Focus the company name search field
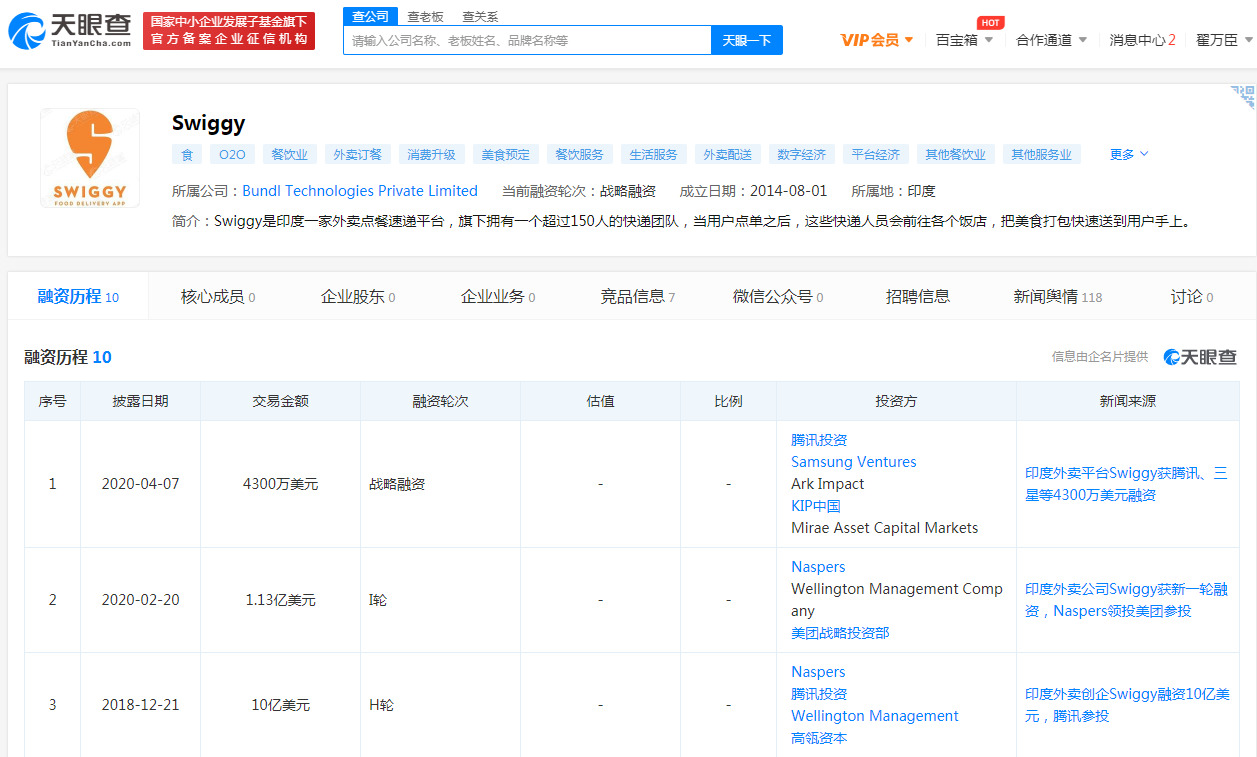The height and width of the screenshot is (757, 1257). [527, 40]
